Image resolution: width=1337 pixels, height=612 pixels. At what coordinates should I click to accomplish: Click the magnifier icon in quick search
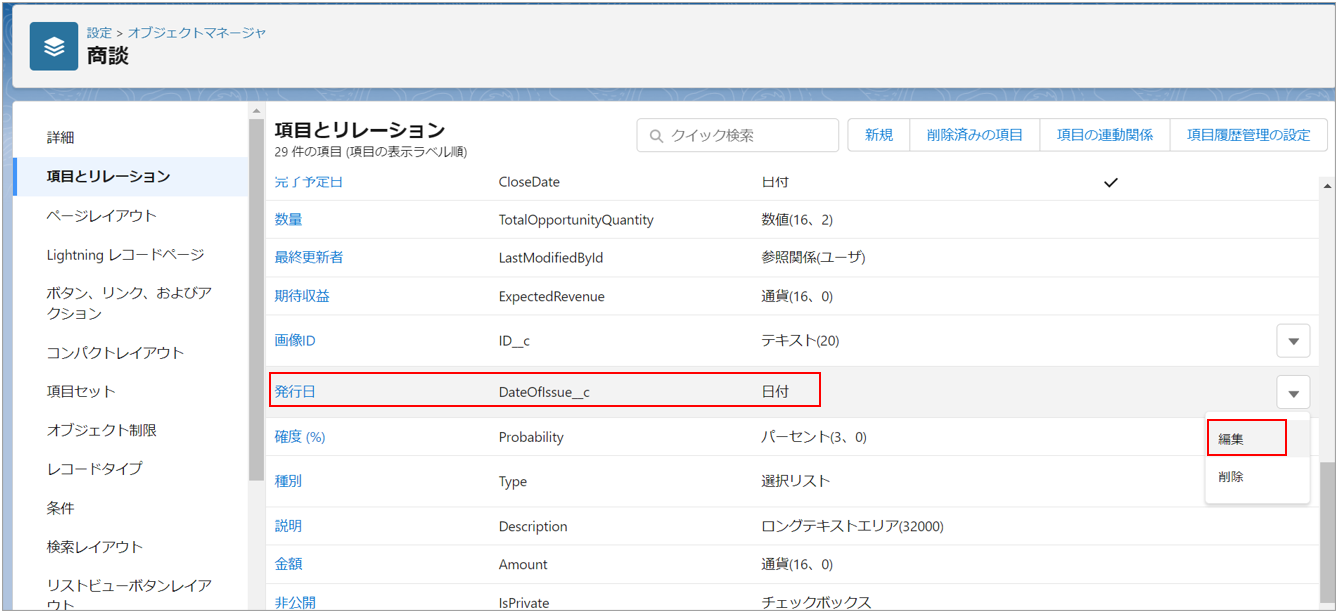point(656,135)
